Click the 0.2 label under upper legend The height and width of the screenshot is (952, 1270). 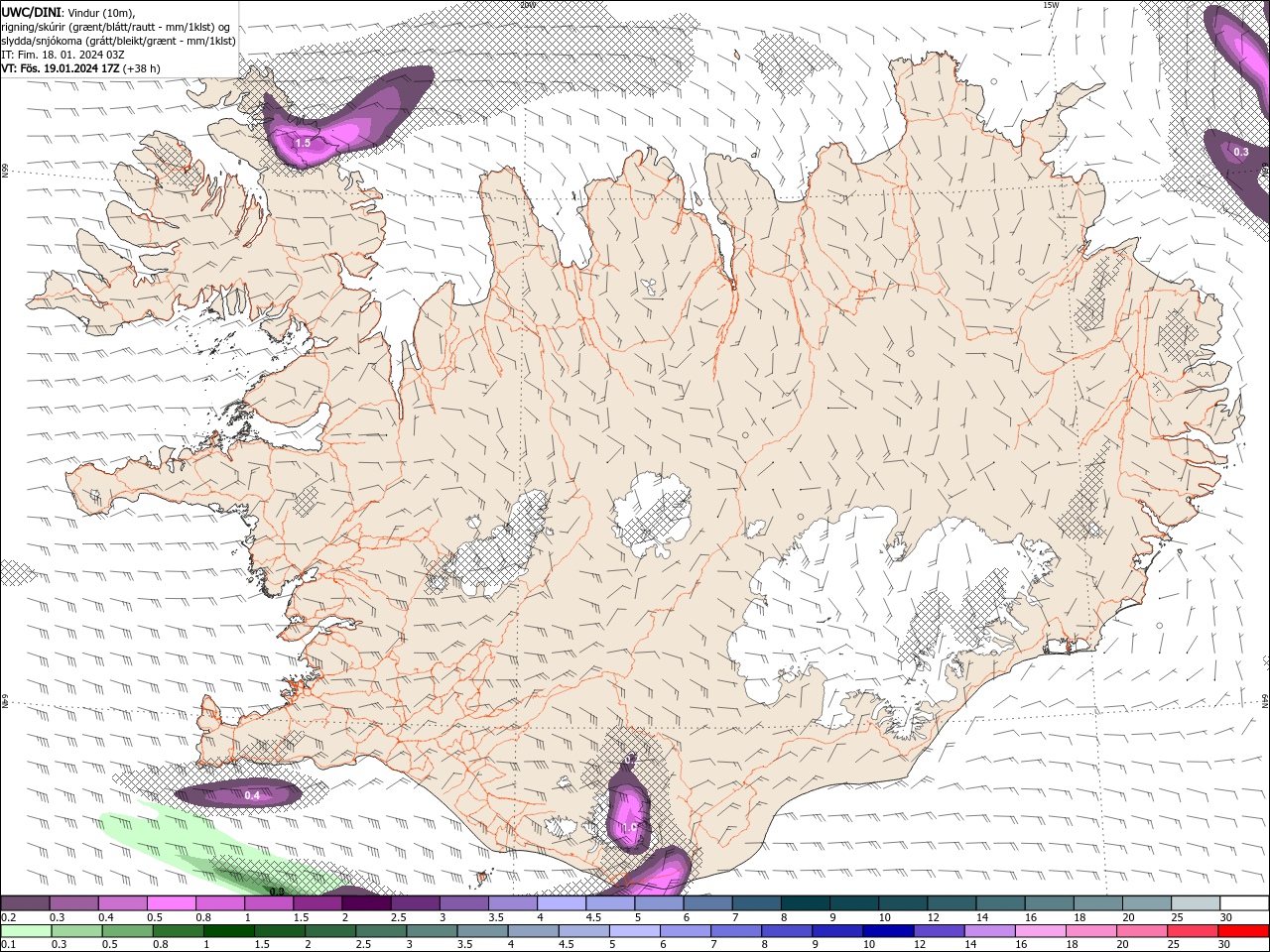(8, 917)
